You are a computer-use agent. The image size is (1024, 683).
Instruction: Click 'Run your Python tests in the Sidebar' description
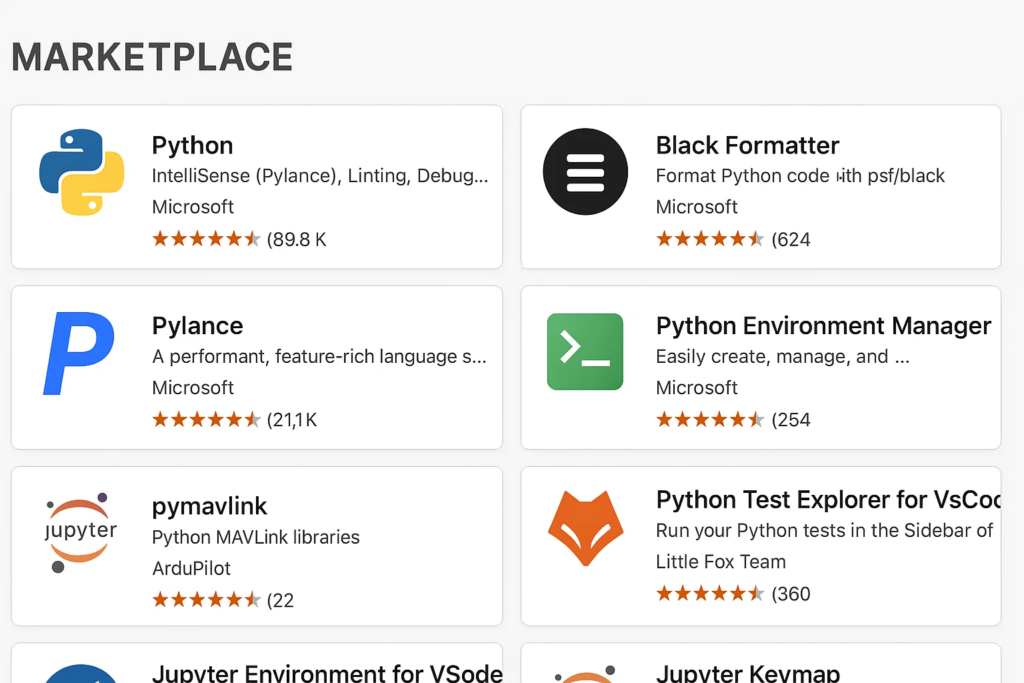(x=824, y=530)
